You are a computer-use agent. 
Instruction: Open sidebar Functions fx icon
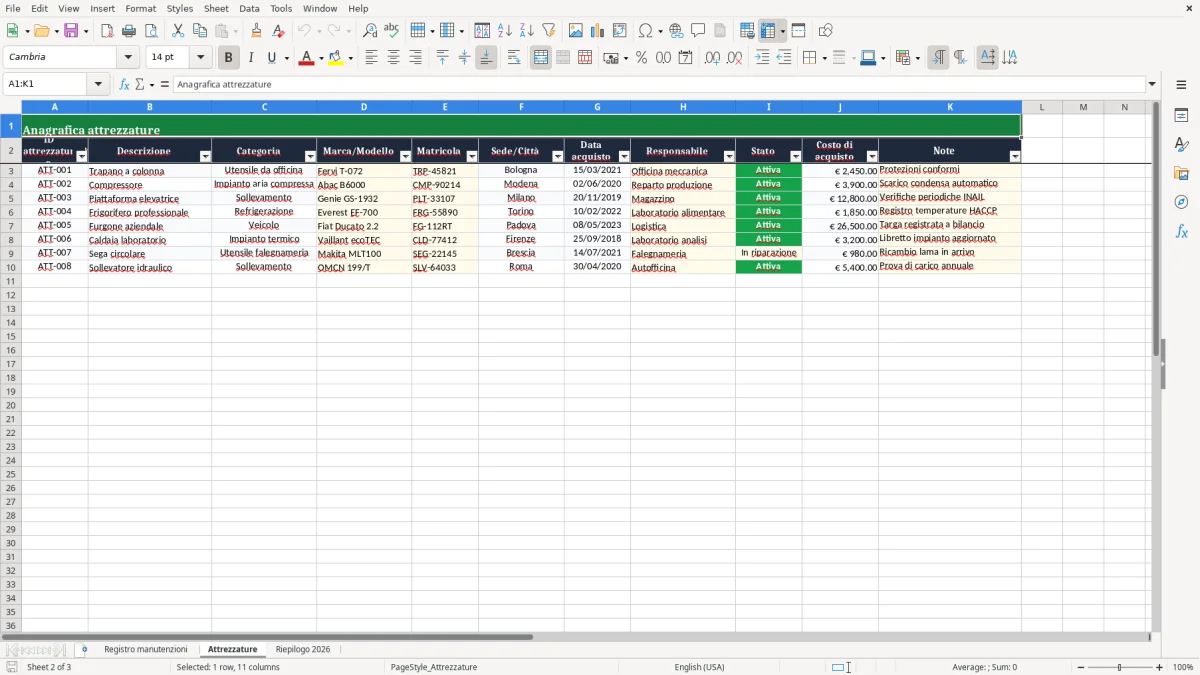click(x=1181, y=232)
